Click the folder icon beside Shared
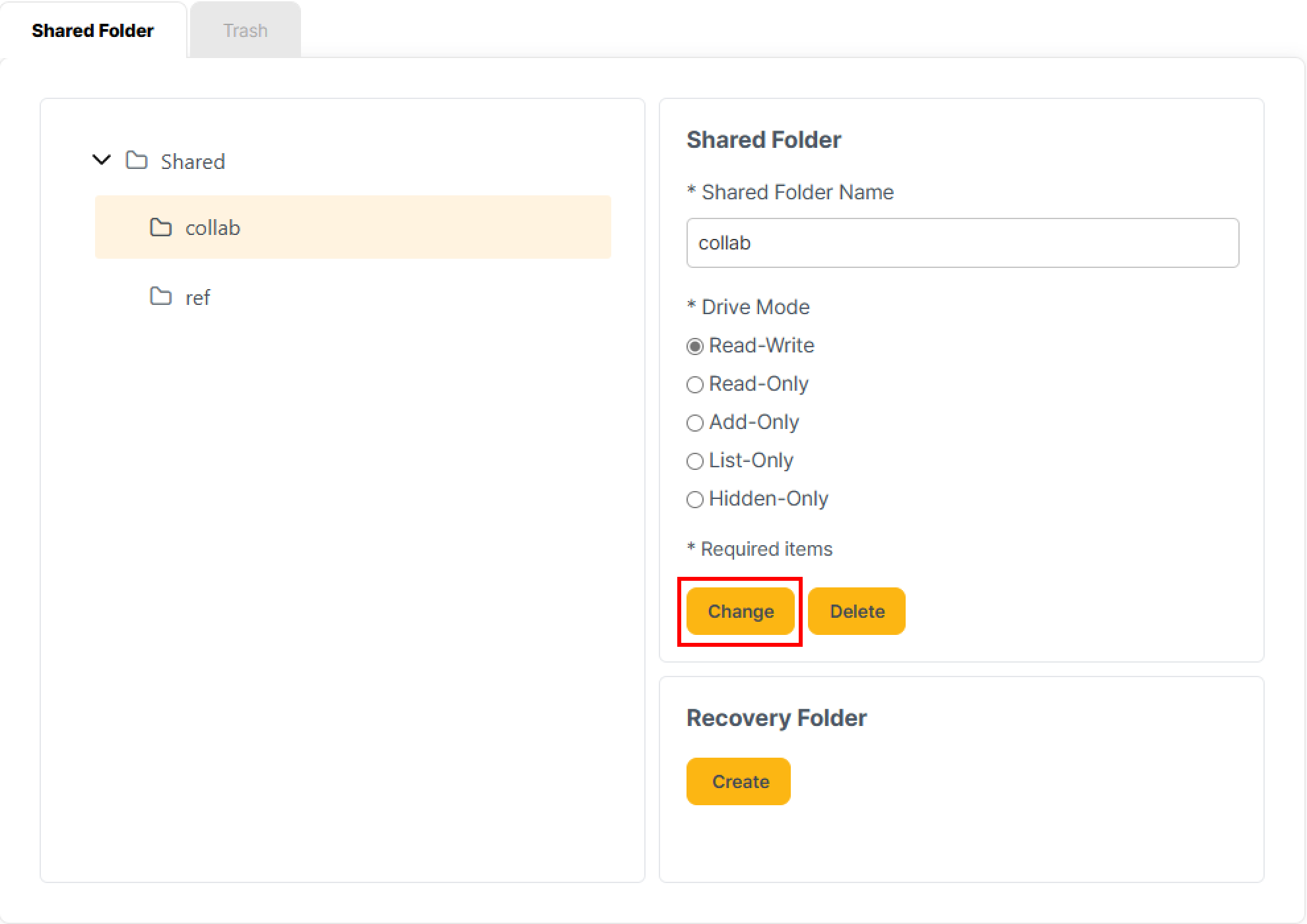Viewport: 1307px width, 924px height. tap(137, 161)
